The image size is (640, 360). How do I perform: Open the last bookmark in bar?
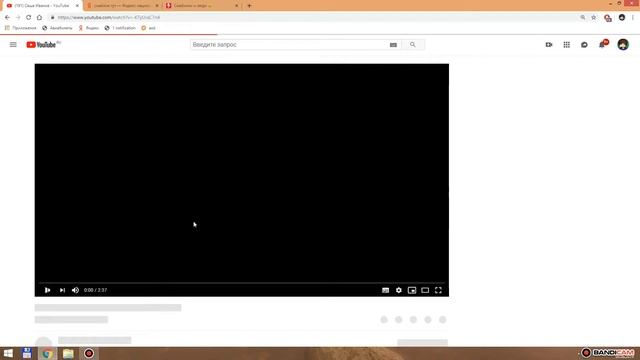point(148,28)
